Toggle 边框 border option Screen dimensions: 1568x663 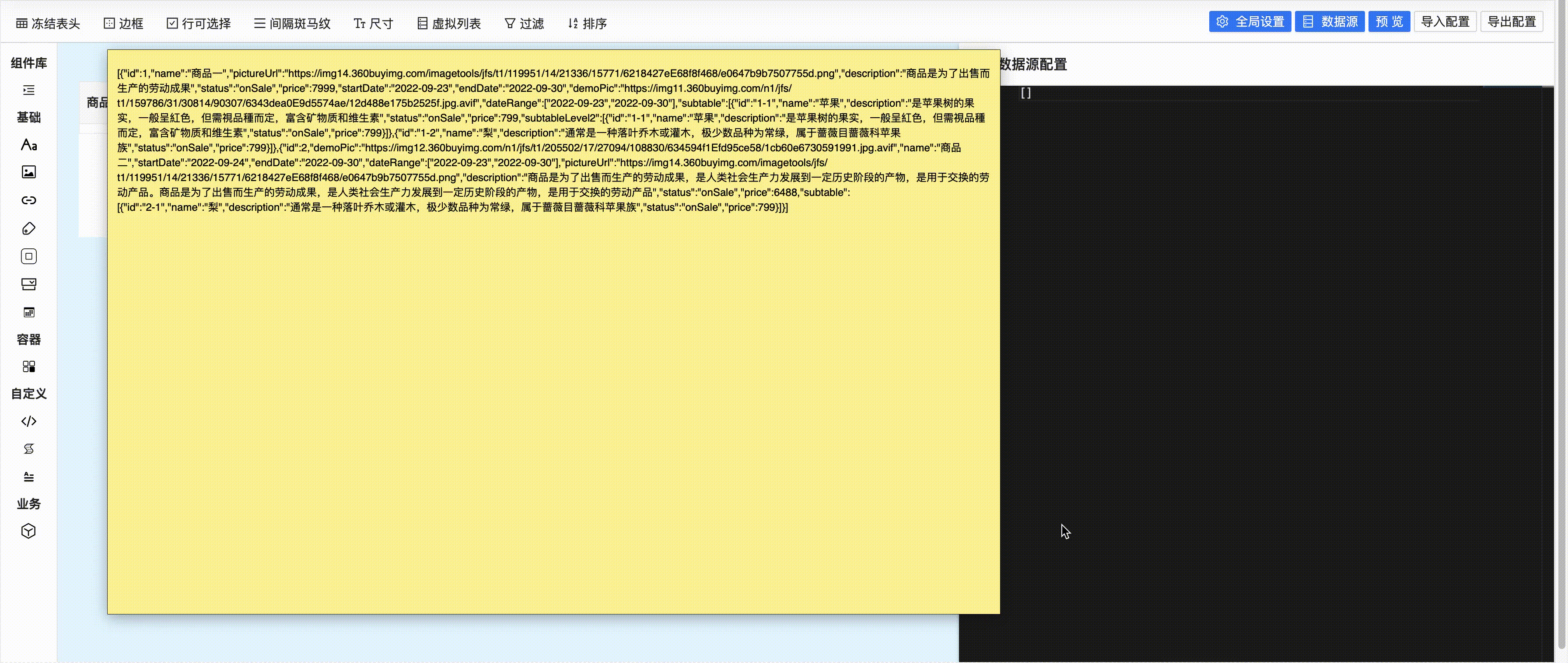pyautogui.click(x=123, y=23)
